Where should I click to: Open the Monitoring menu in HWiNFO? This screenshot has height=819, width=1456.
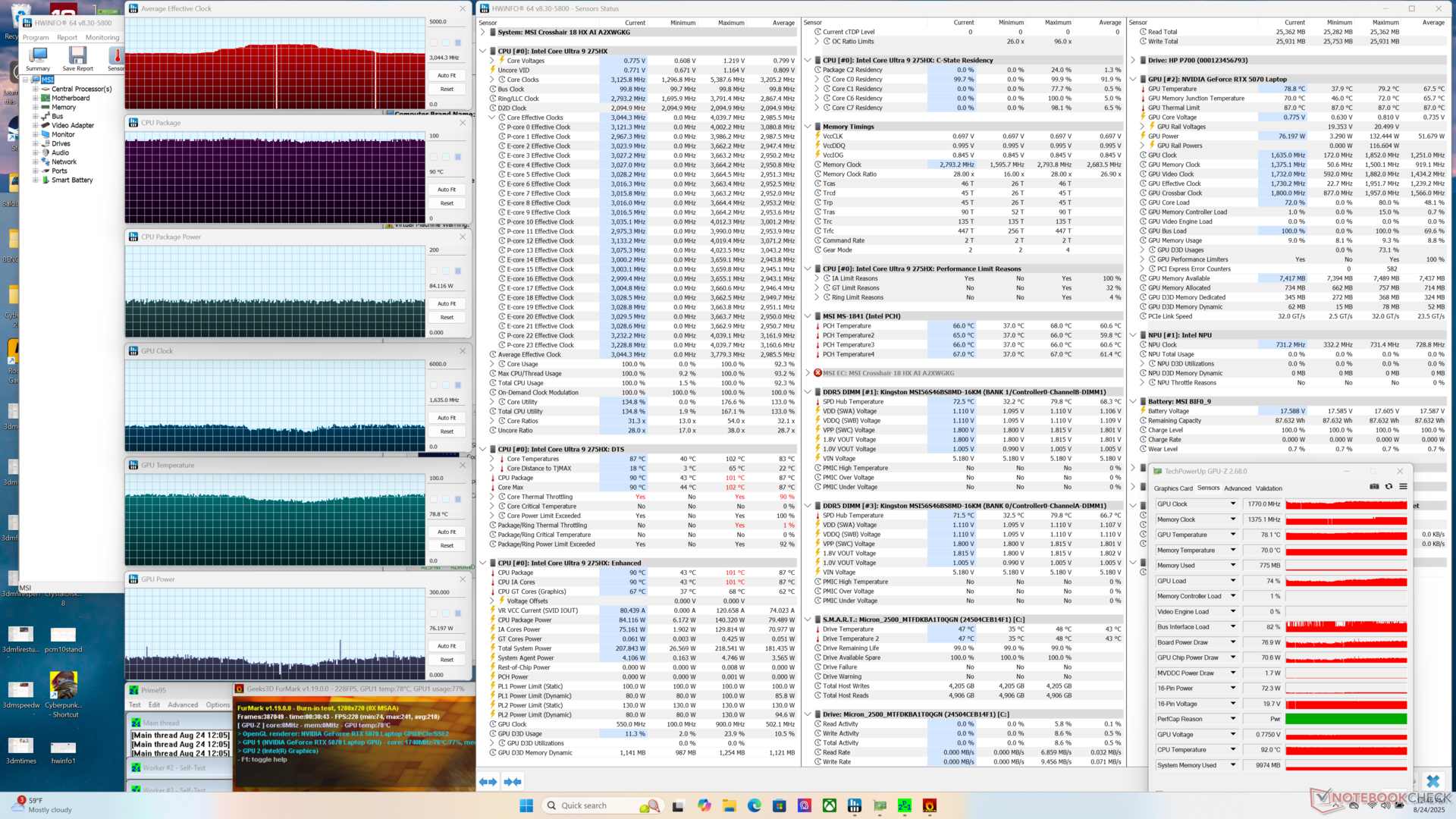tap(102, 37)
